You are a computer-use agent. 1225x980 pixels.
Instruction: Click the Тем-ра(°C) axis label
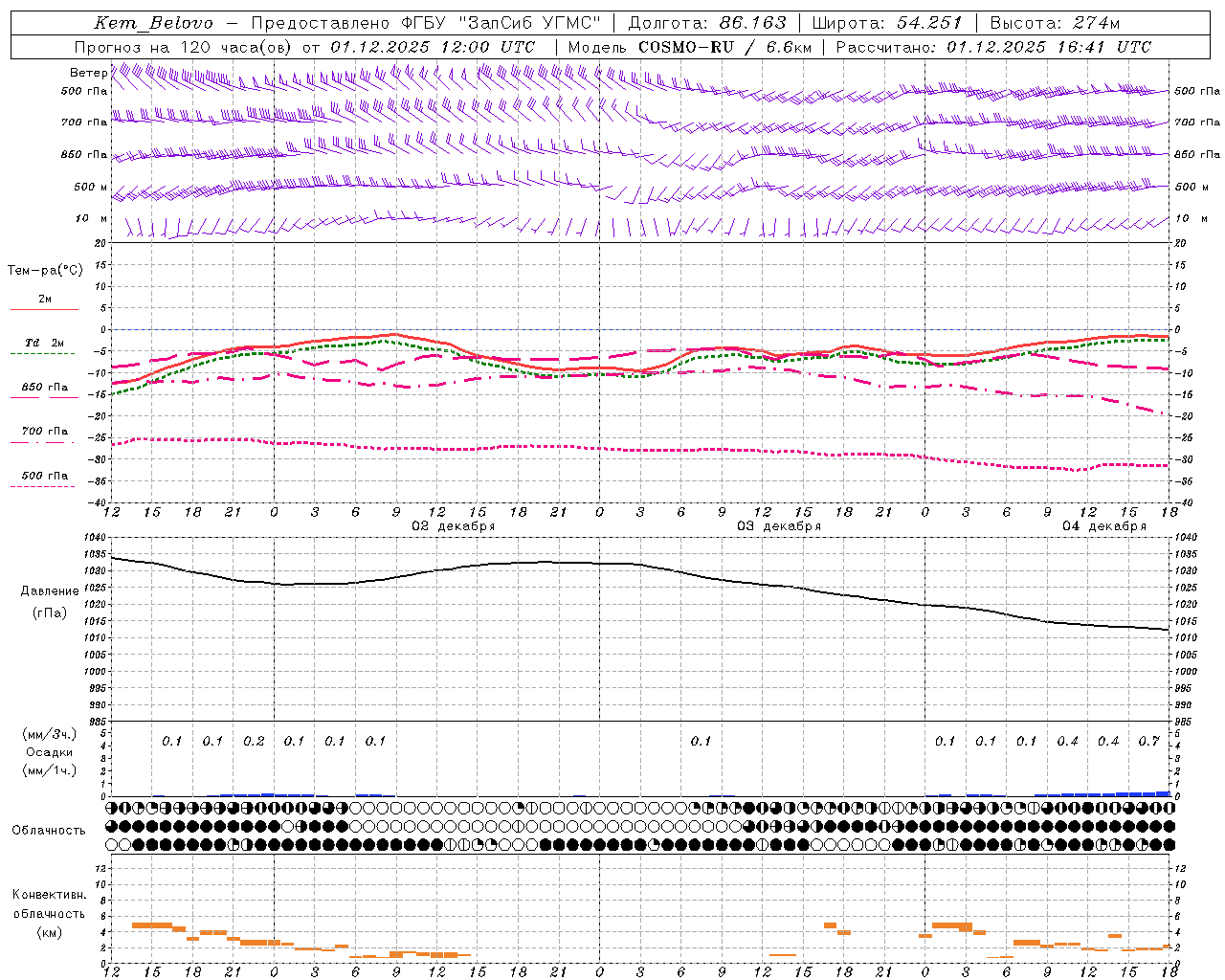(x=45, y=271)
